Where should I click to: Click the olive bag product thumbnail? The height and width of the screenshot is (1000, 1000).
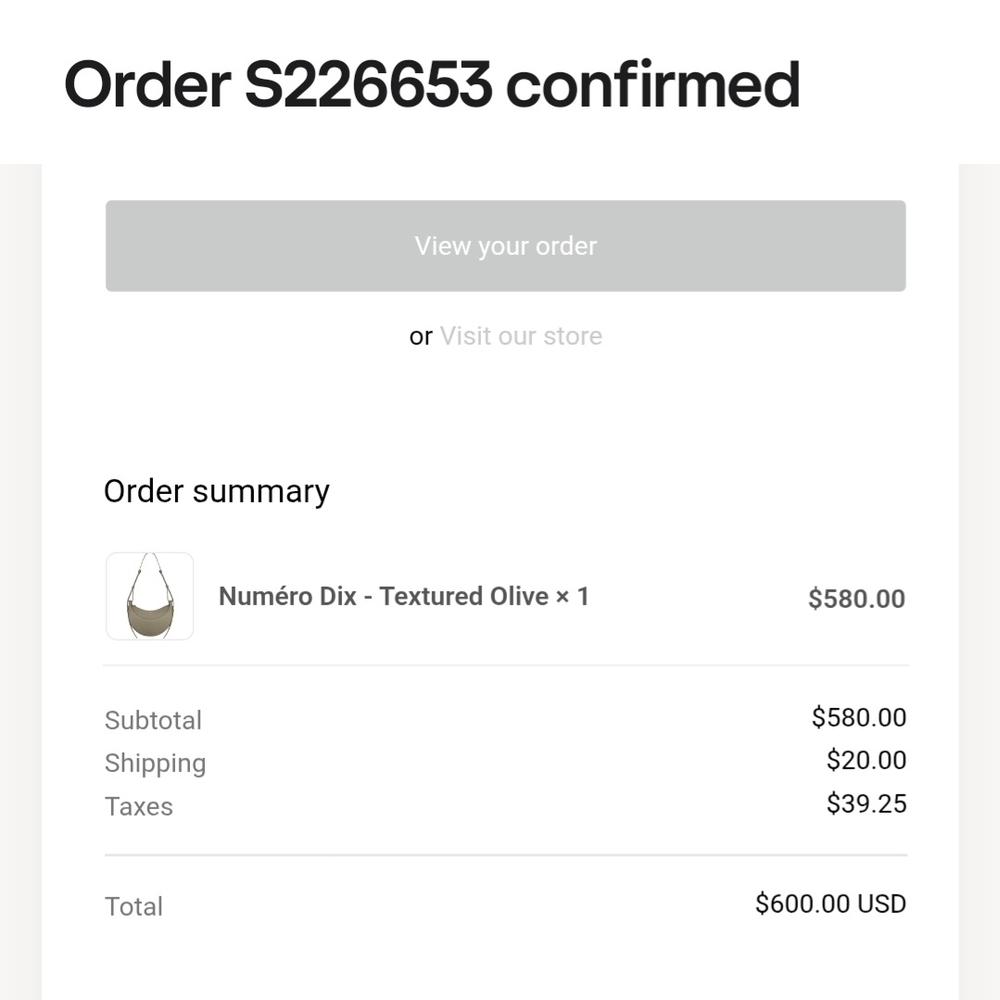[150, 596]
